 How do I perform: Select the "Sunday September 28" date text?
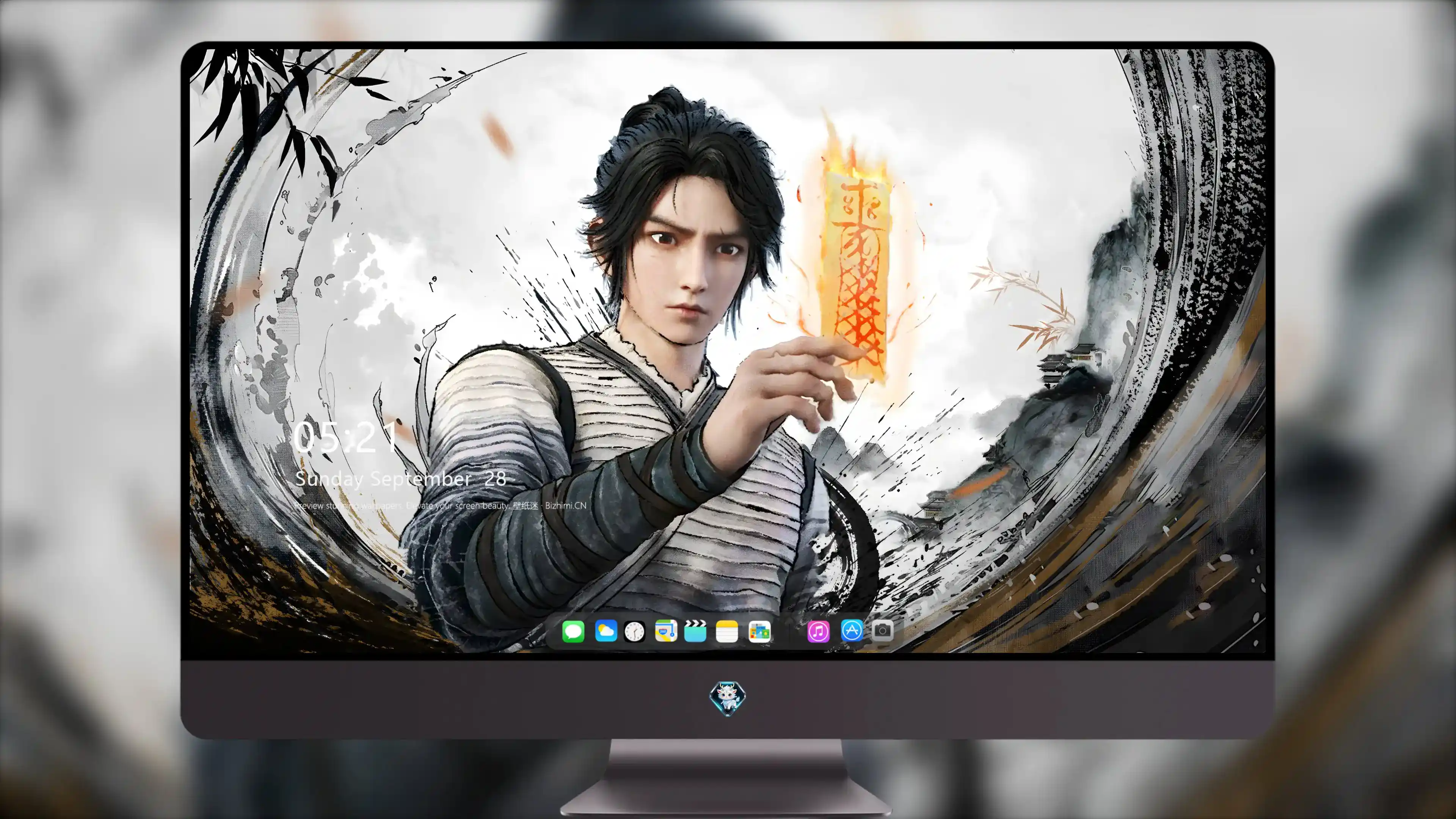pos(401,479)
